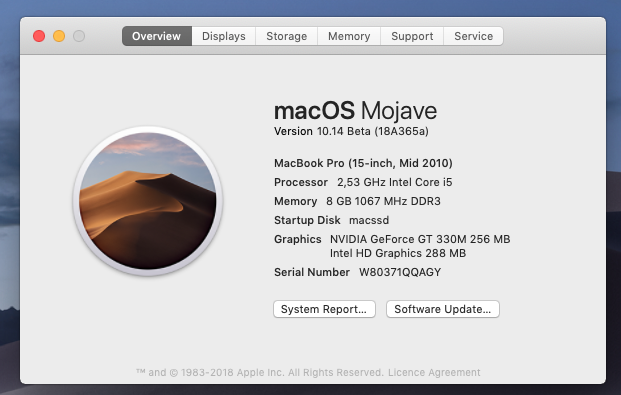The image size is (621, 395).
Task: Go to the Support tab
Action: (412, 36)
